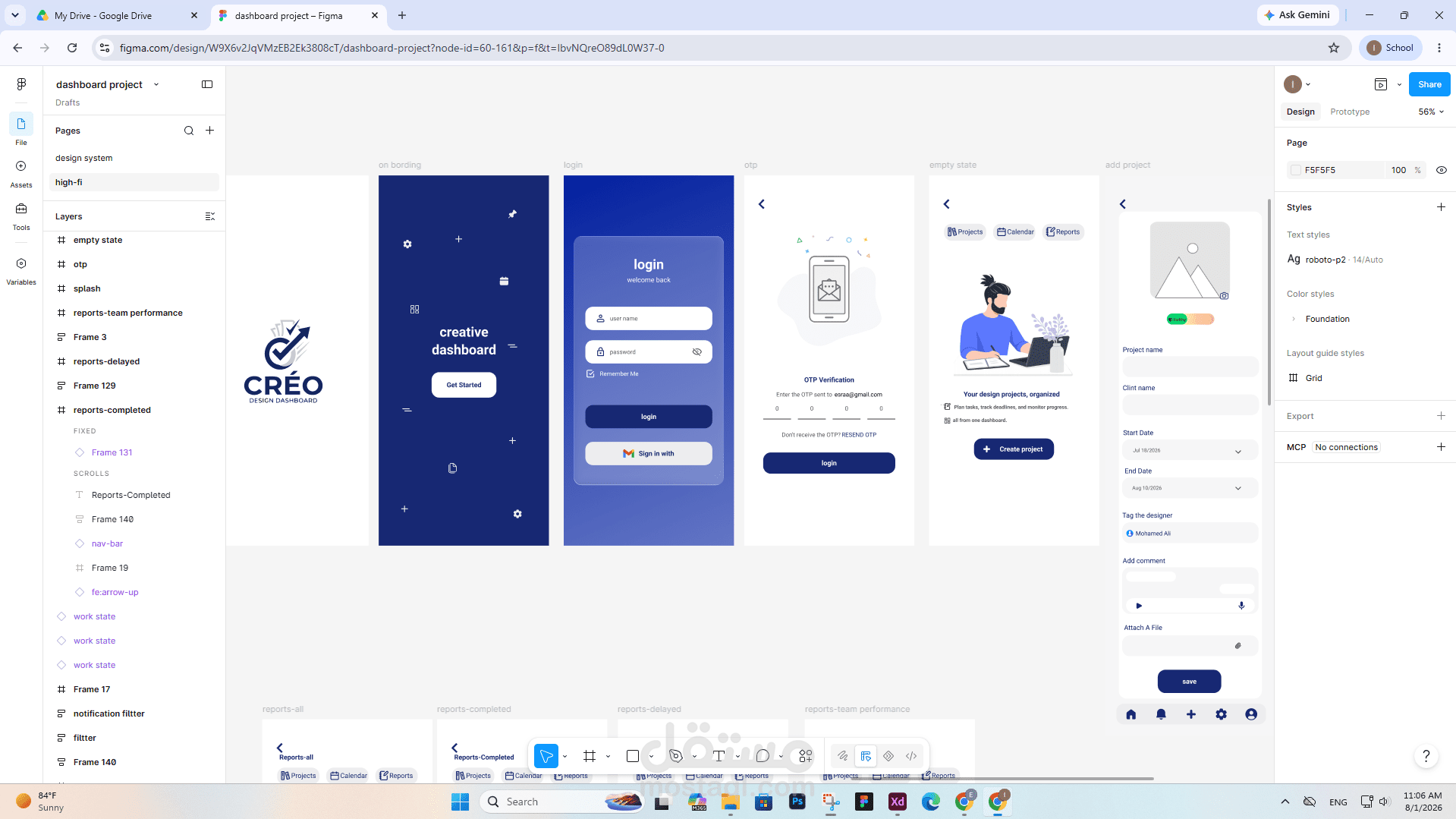Expand the Foundation color styles group
Image resolution: width=1456 pixels, height=819 pixels.
[x=1294, y=319]
